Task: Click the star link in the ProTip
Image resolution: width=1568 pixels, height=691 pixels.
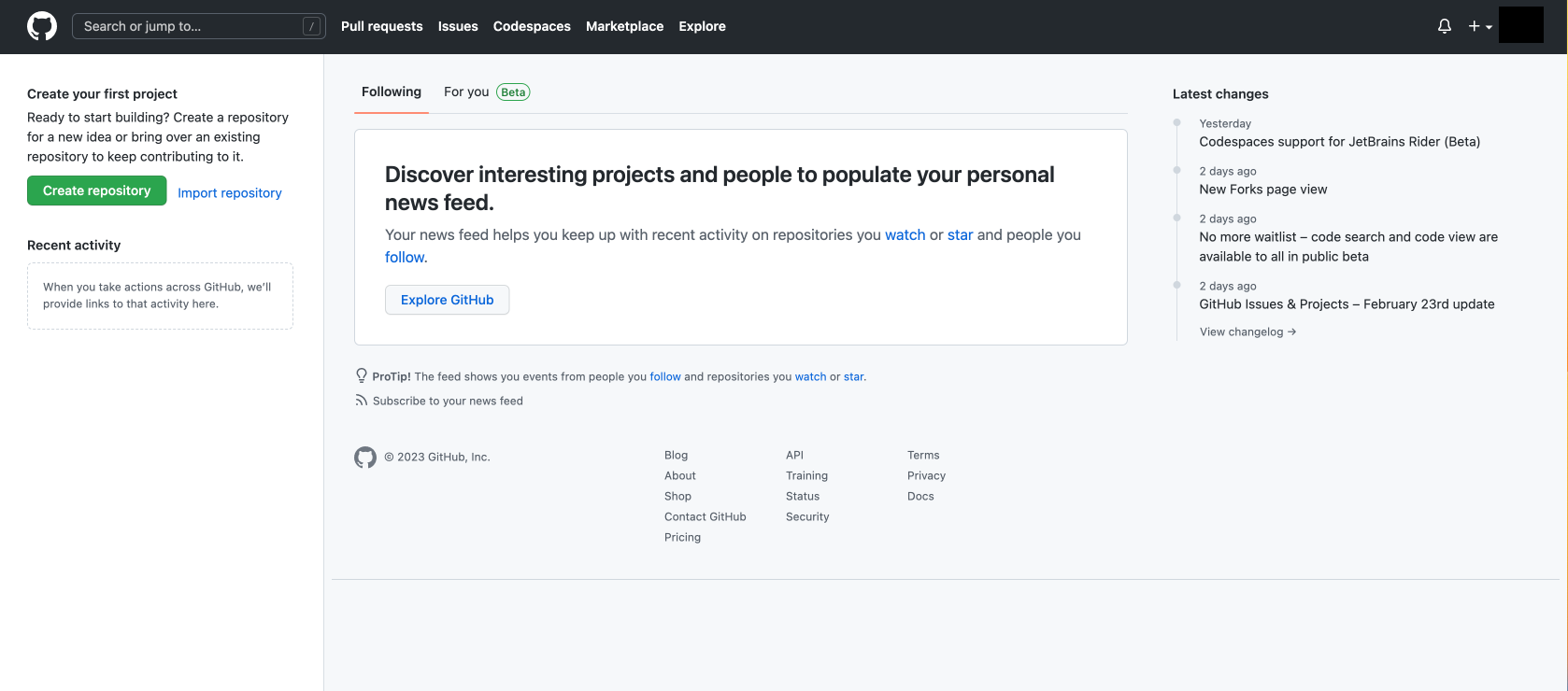Action: click(854, 376)
